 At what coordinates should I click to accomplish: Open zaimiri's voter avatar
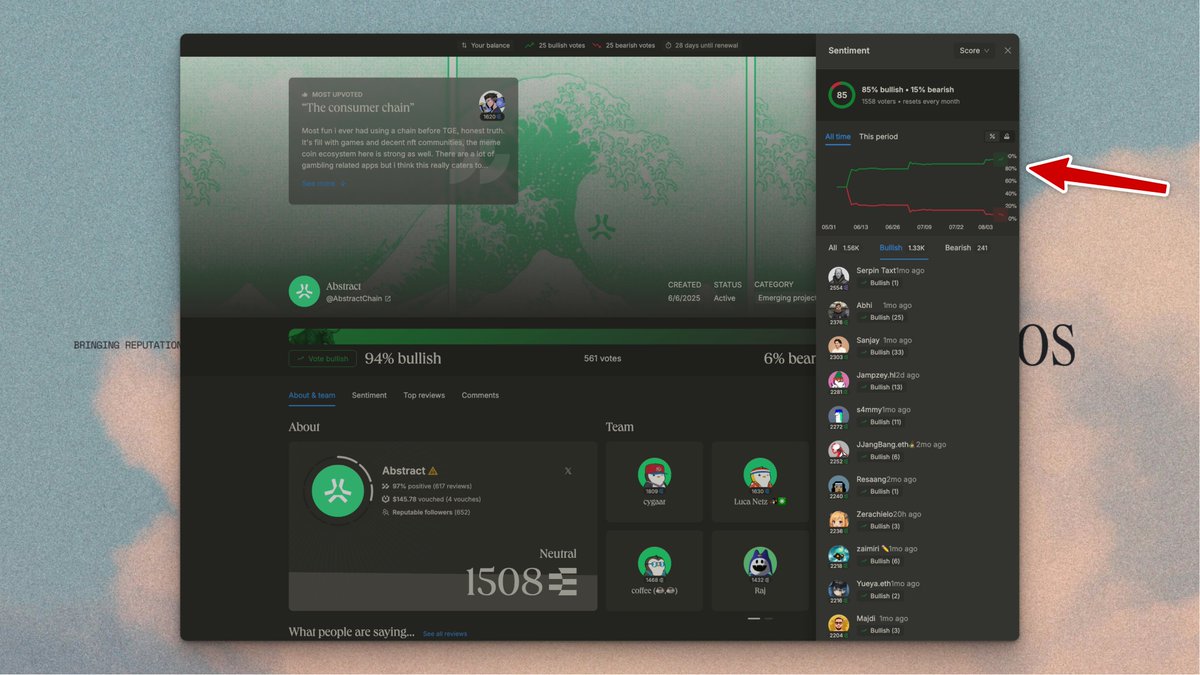tap(839, 555)
